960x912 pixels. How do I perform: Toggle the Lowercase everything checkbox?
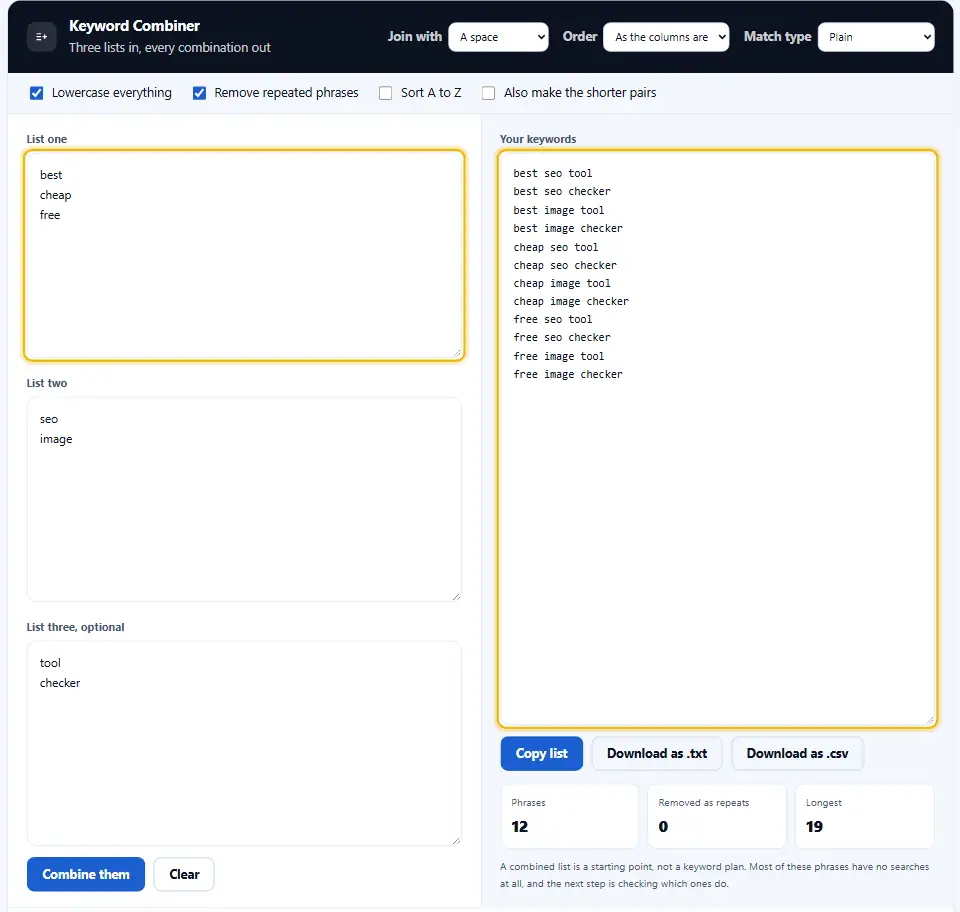coord(37,93)
